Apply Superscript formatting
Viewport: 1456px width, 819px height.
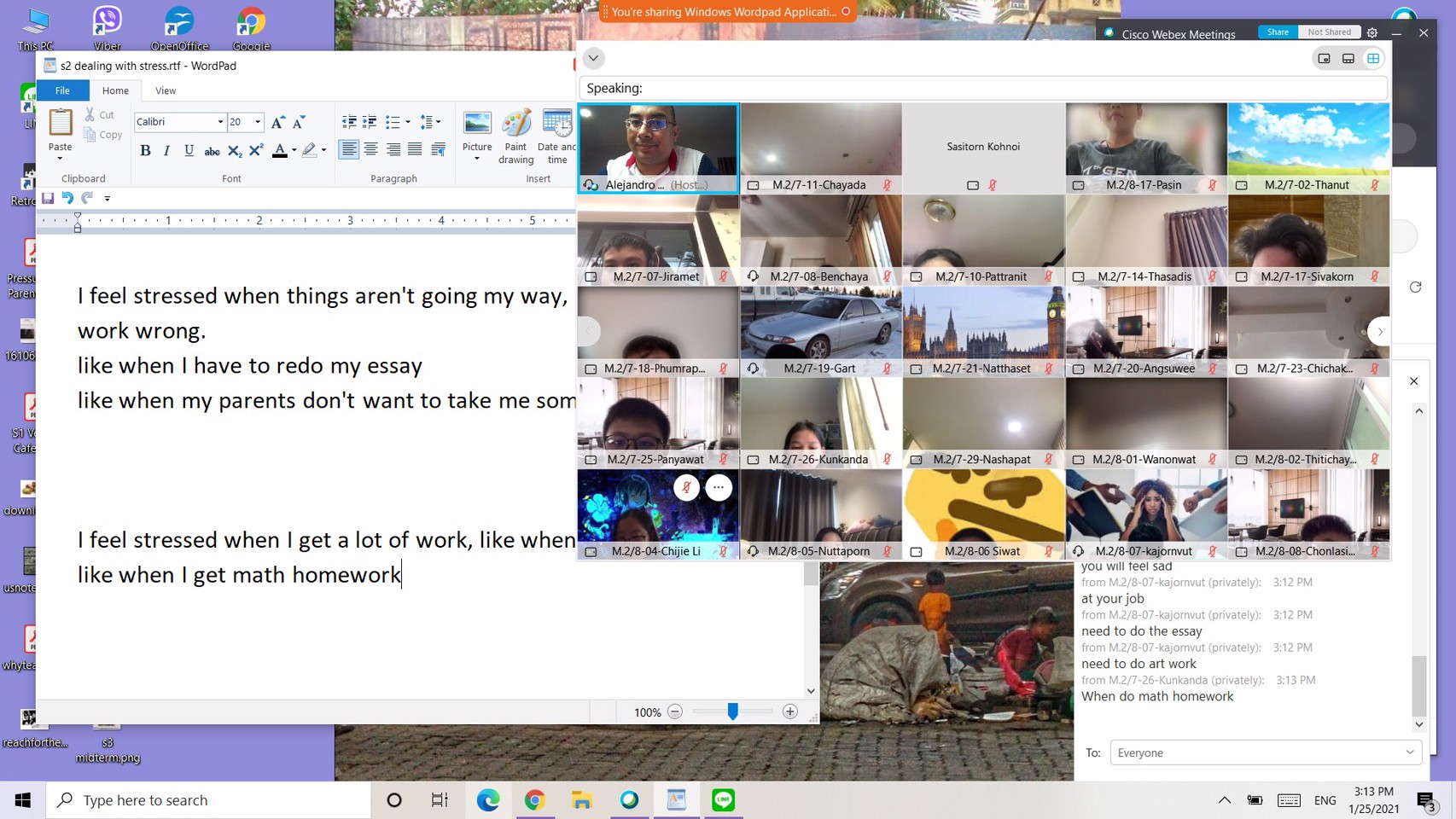pos(256,151)
